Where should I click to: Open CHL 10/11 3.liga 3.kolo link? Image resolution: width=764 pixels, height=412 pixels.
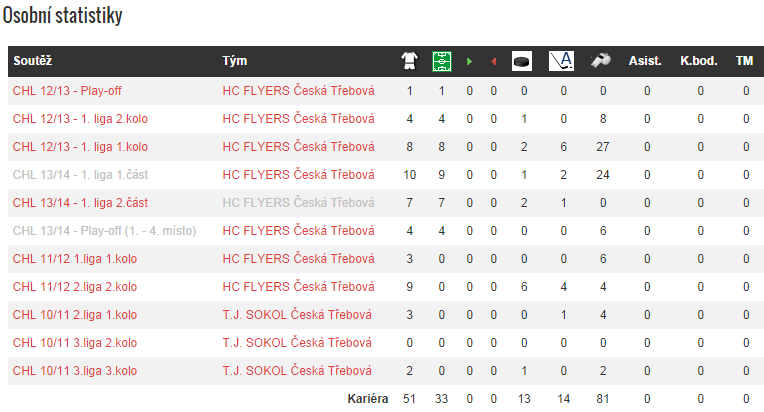click(74, 371)
